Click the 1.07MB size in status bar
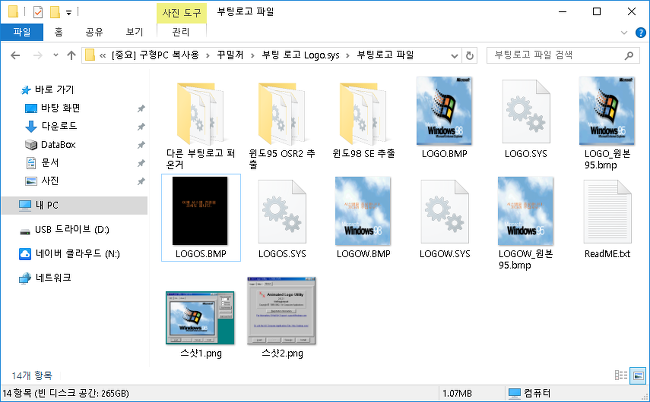 [457, 393]
